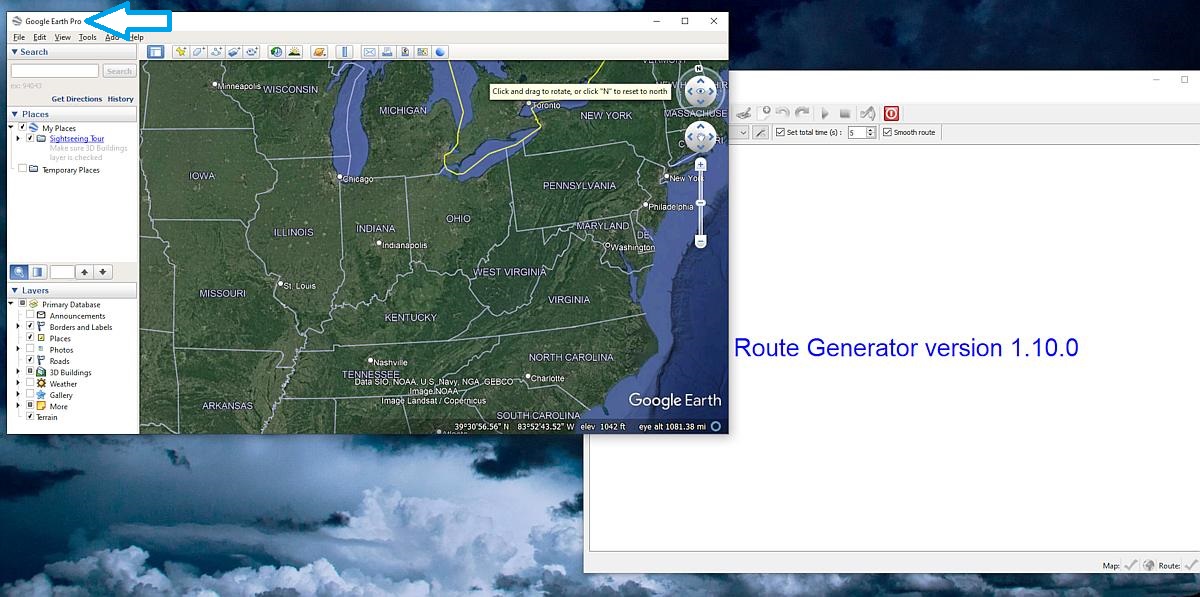Click the Print toolbar icon
Viewport: 1200px width, 597px height.
point(387,52)
